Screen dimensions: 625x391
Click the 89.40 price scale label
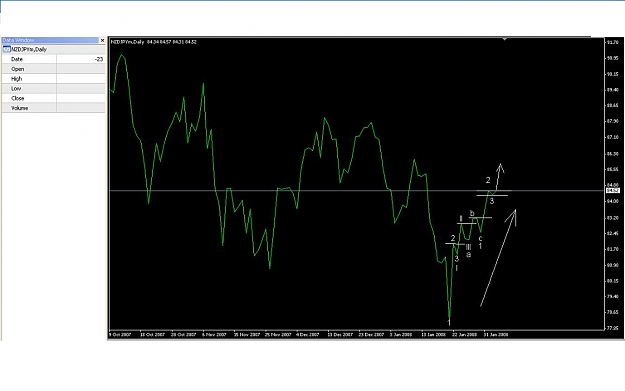[612, 90]
